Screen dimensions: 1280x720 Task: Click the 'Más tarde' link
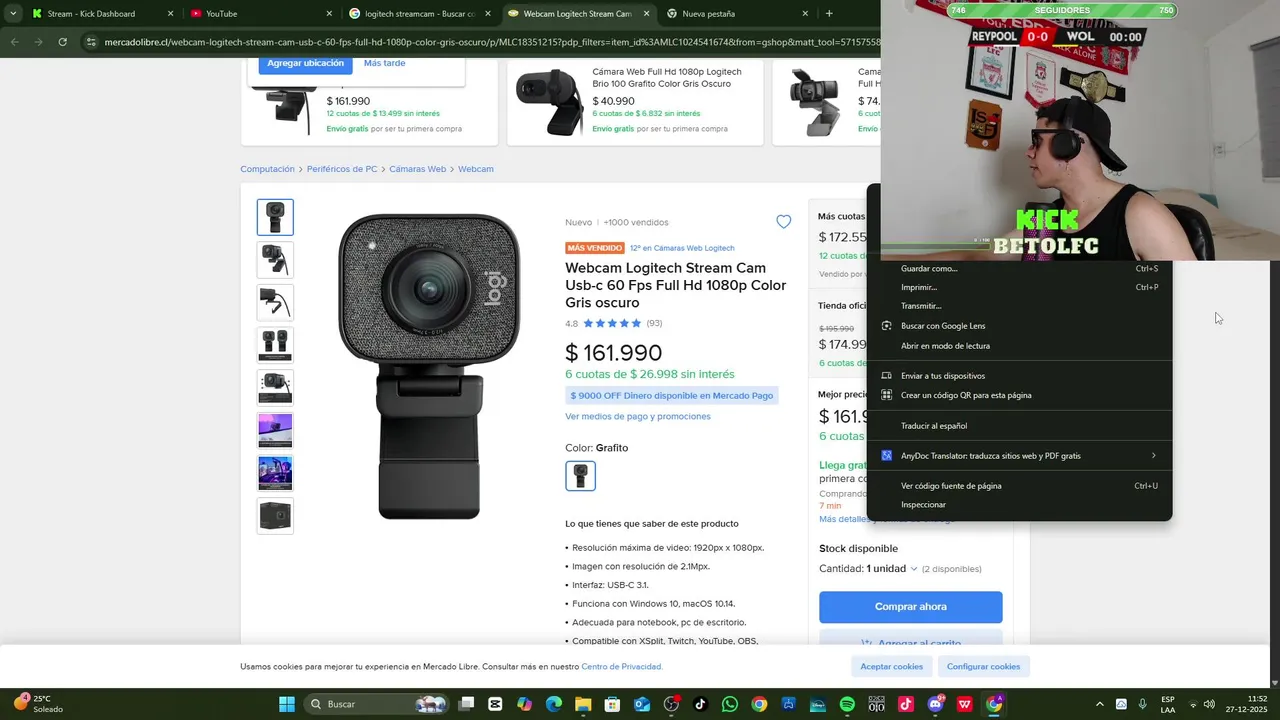click(385, 63)
